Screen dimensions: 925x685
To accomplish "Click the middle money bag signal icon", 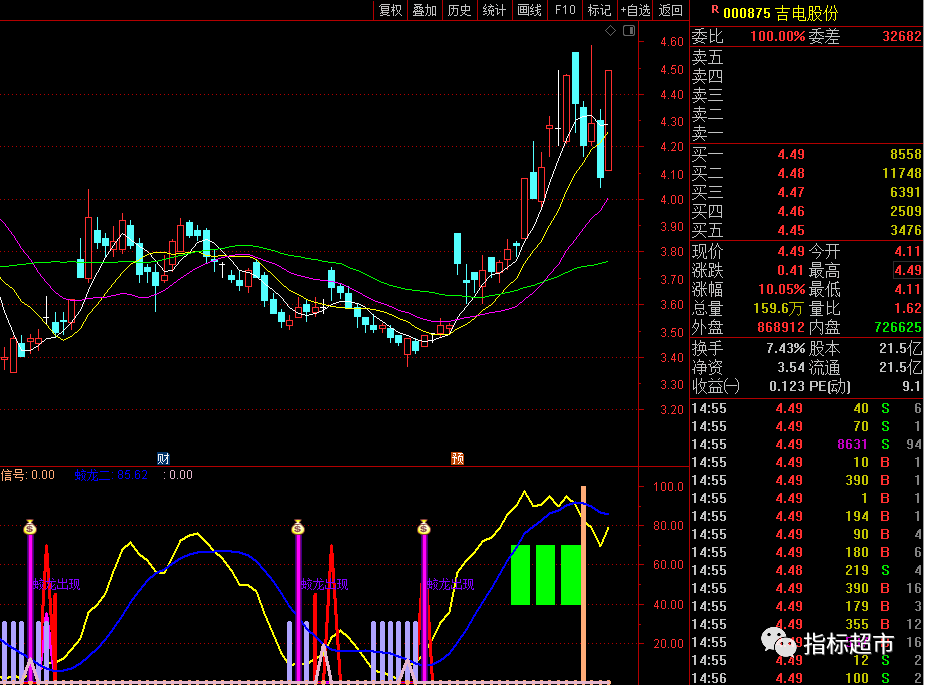I will (298, 527).
